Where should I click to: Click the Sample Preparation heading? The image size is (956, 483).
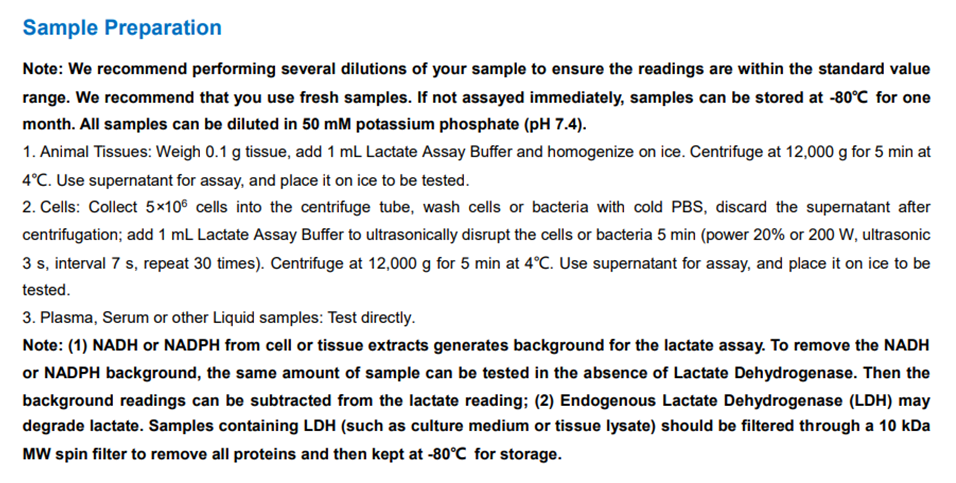click(122, 28)
